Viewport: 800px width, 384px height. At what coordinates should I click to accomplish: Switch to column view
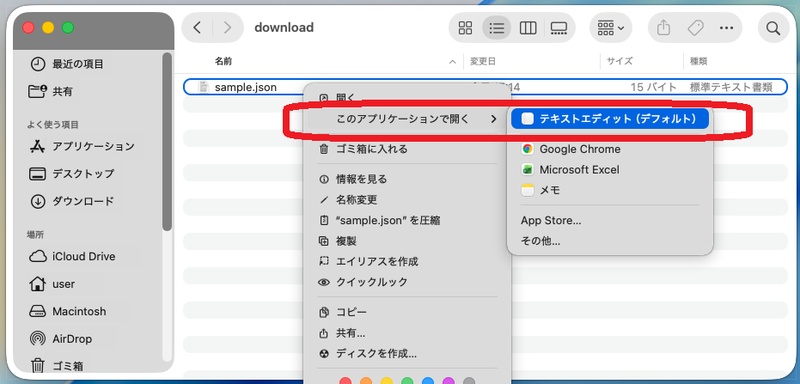coord(528,28)
